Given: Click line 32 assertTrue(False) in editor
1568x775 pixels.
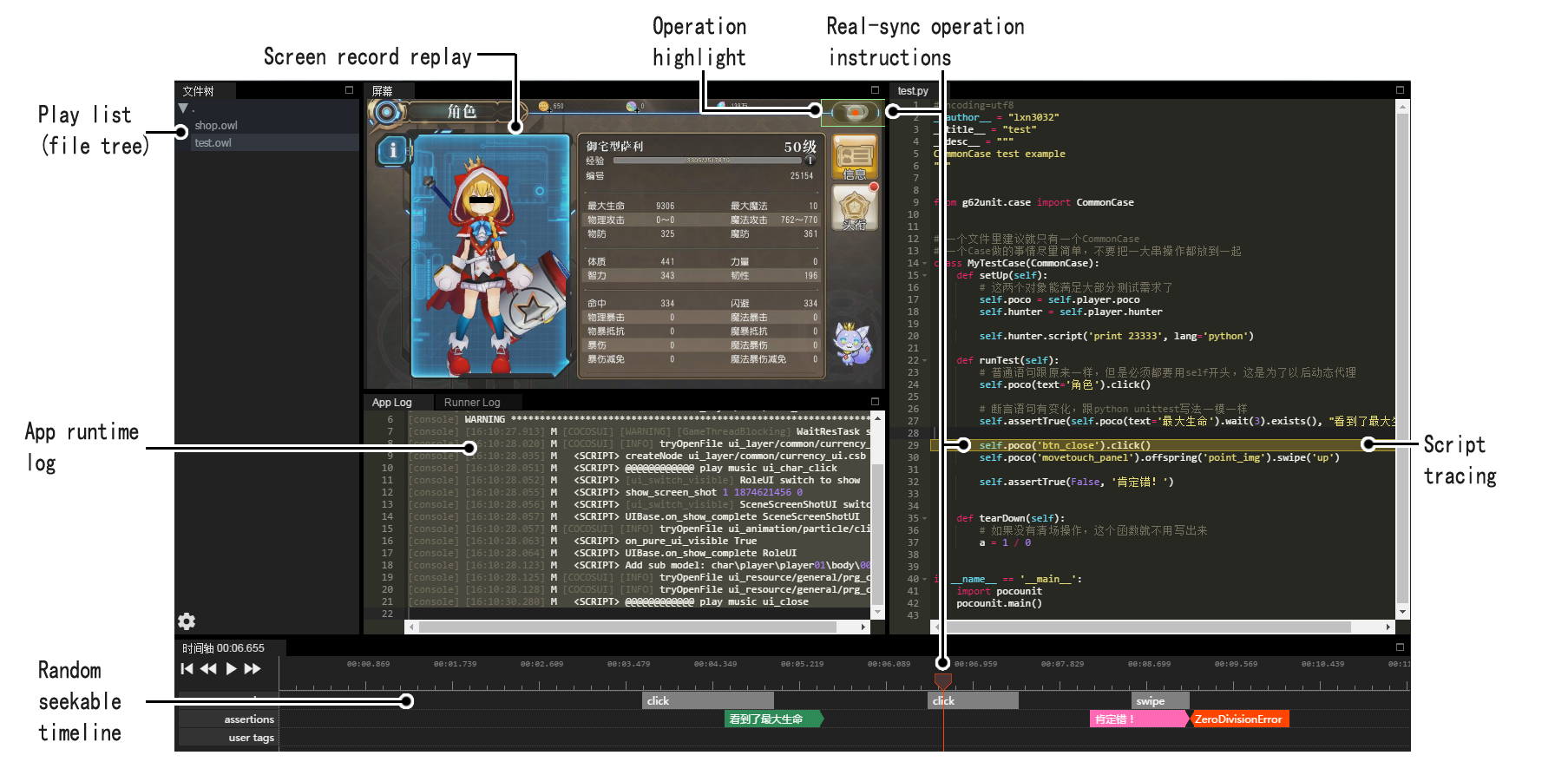Looking at the screenshot, I should [x=1076, y=482].
